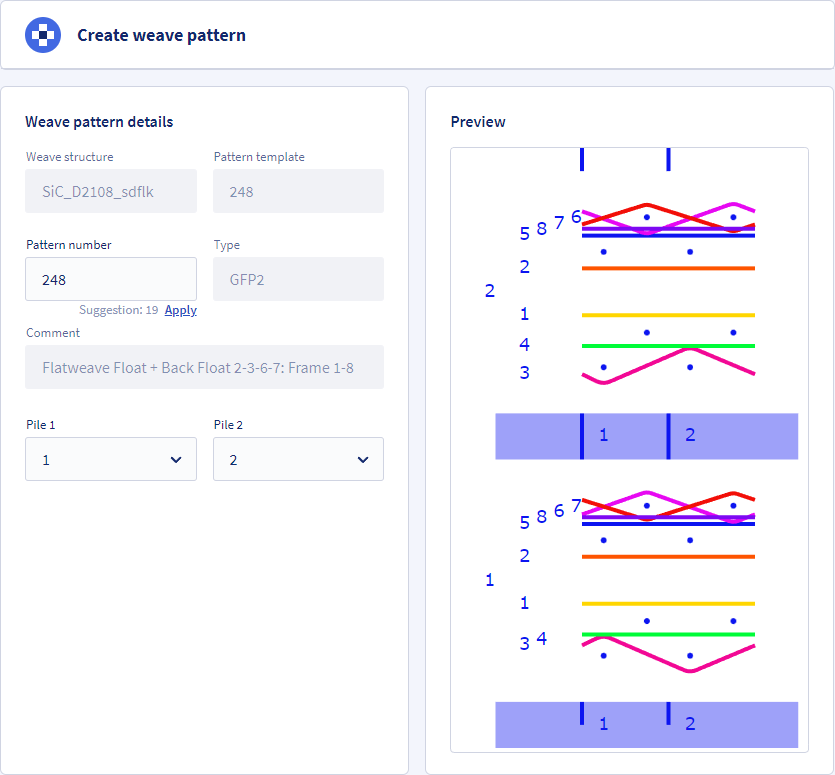This screenshot has height=775, width=835.
Task: Open the Pile 2 dropdown
Action: 298,459
